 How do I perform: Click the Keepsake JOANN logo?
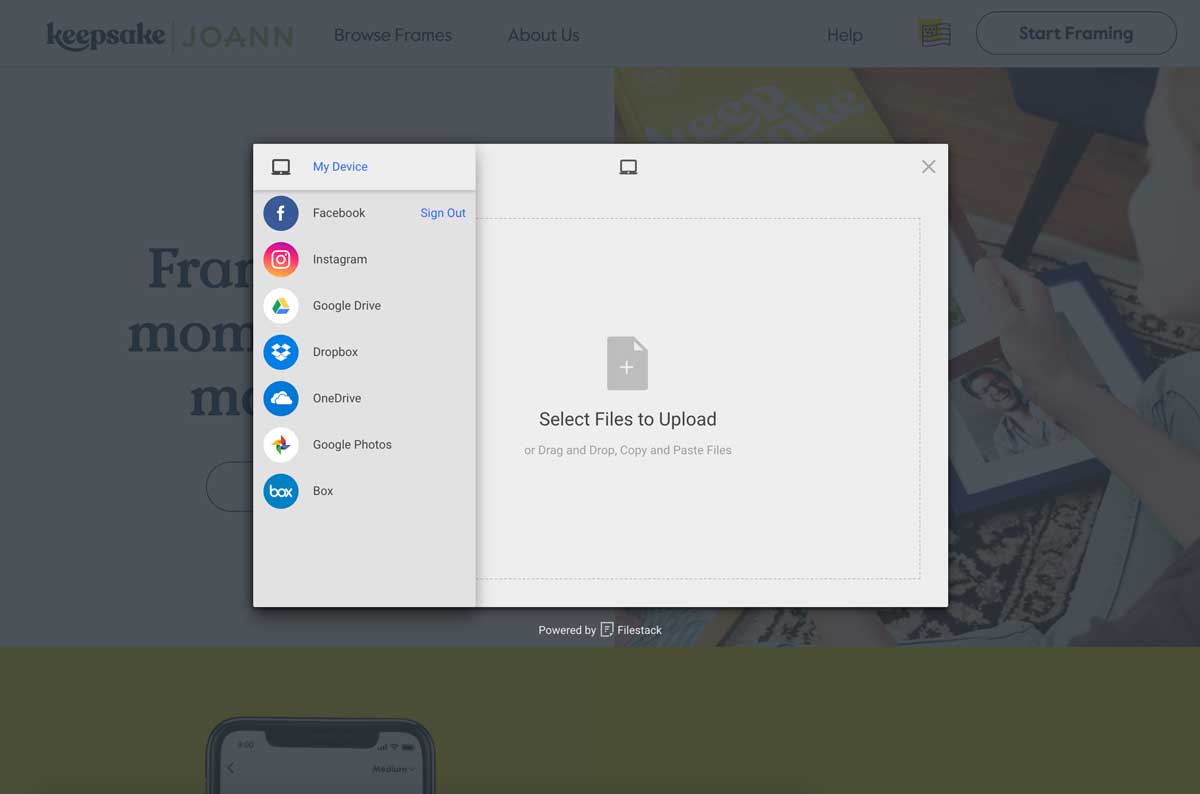[170, 36]
